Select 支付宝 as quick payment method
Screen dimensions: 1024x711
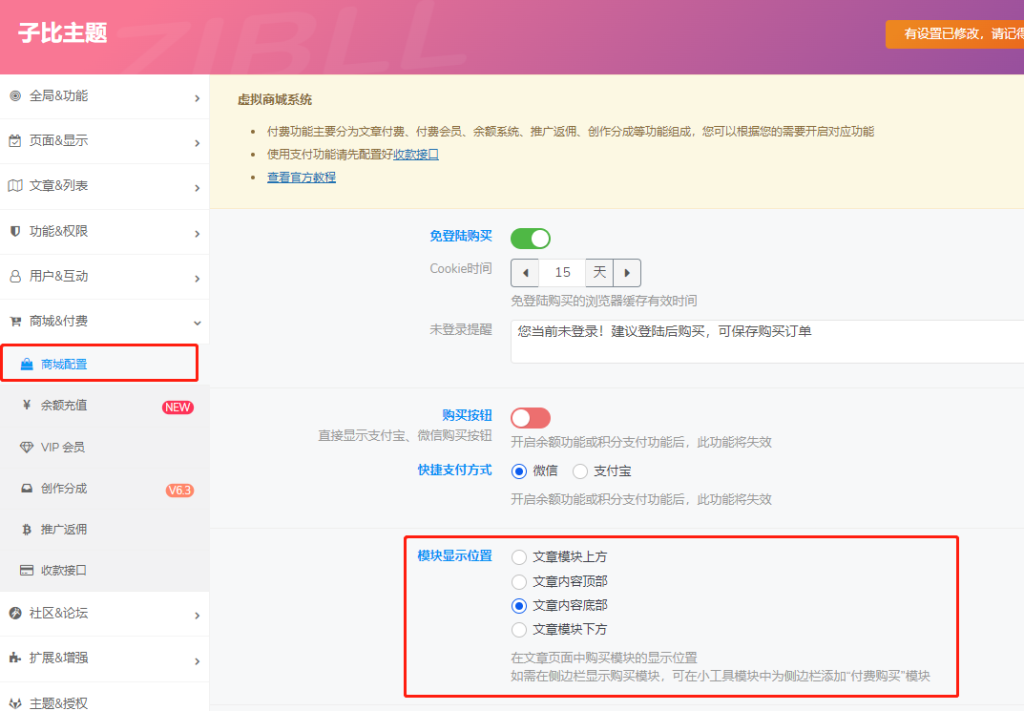pyautogui.click(x=580, y=471)
